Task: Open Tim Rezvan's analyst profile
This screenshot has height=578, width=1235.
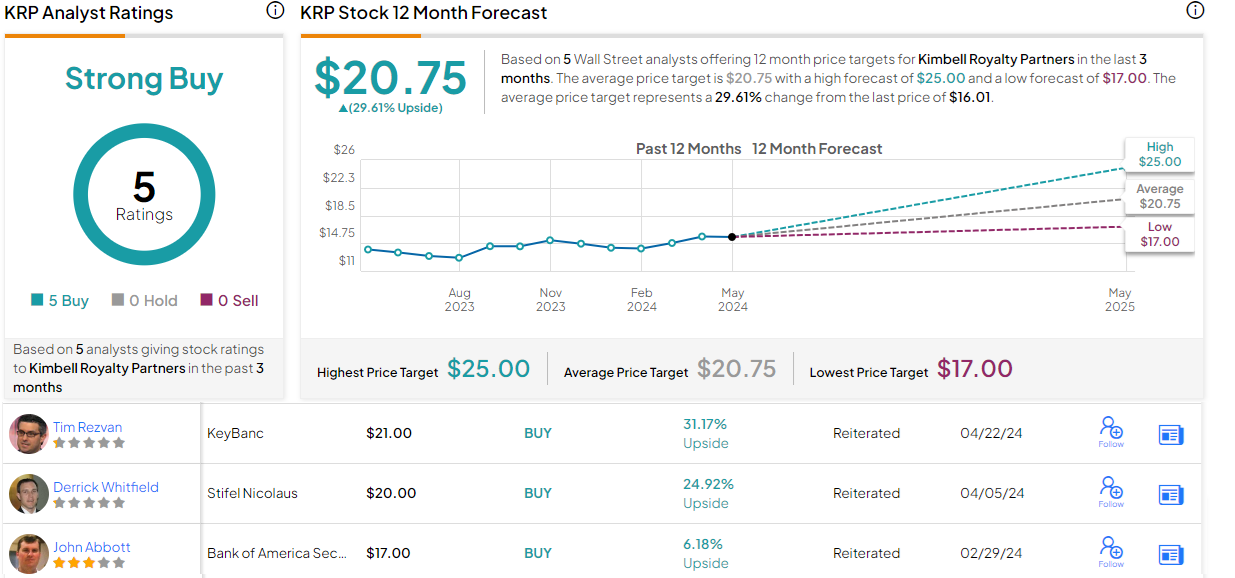Action: 87,427
